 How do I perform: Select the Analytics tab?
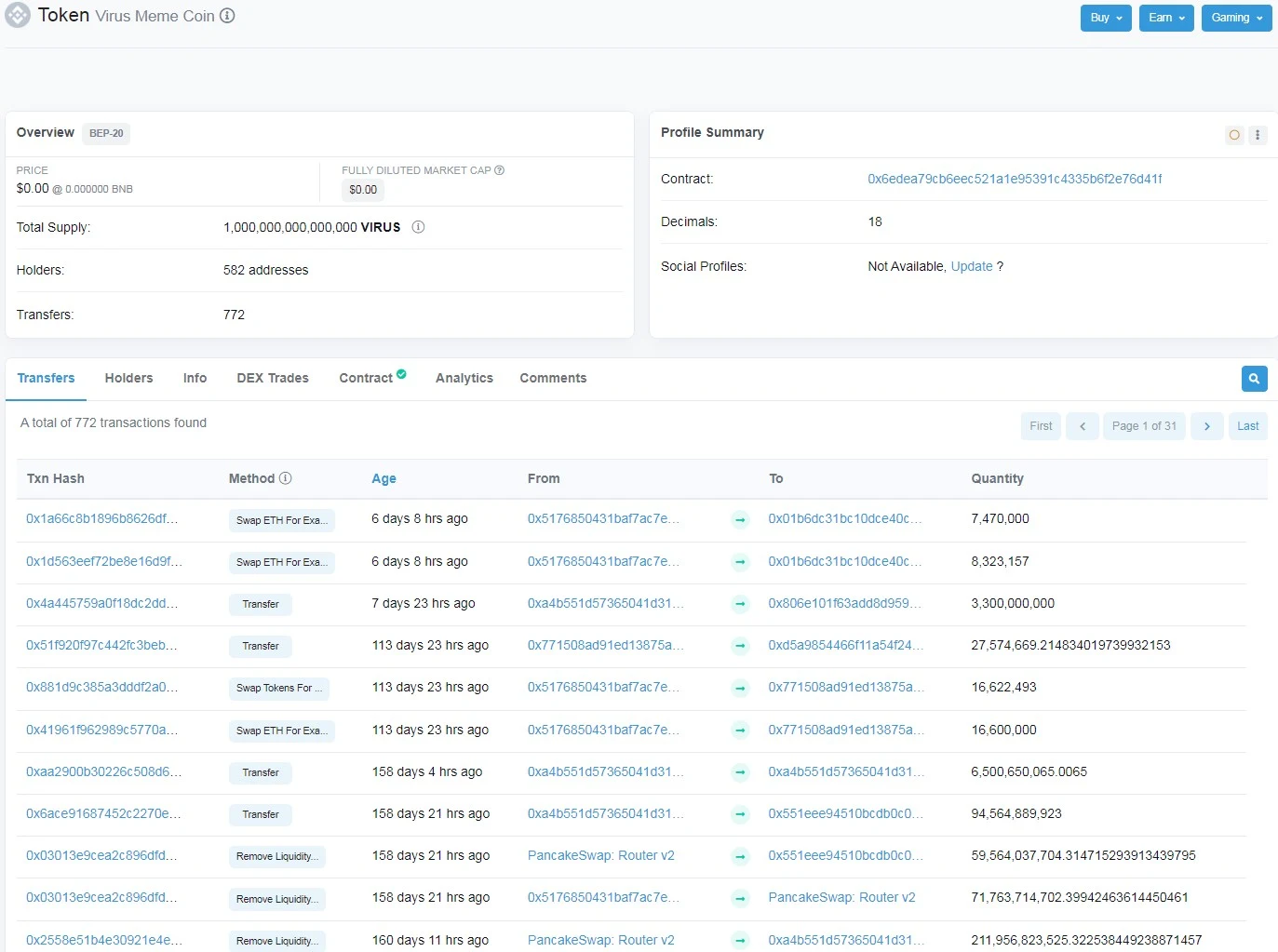click(464, 378)
